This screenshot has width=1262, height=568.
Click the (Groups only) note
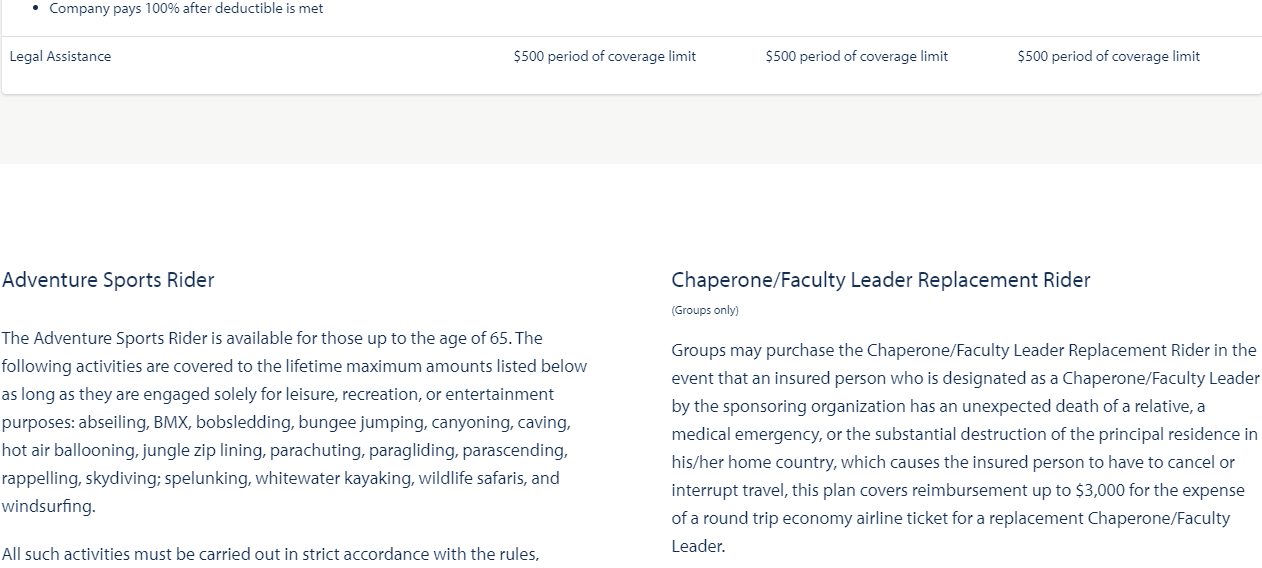tap(705, 310)
